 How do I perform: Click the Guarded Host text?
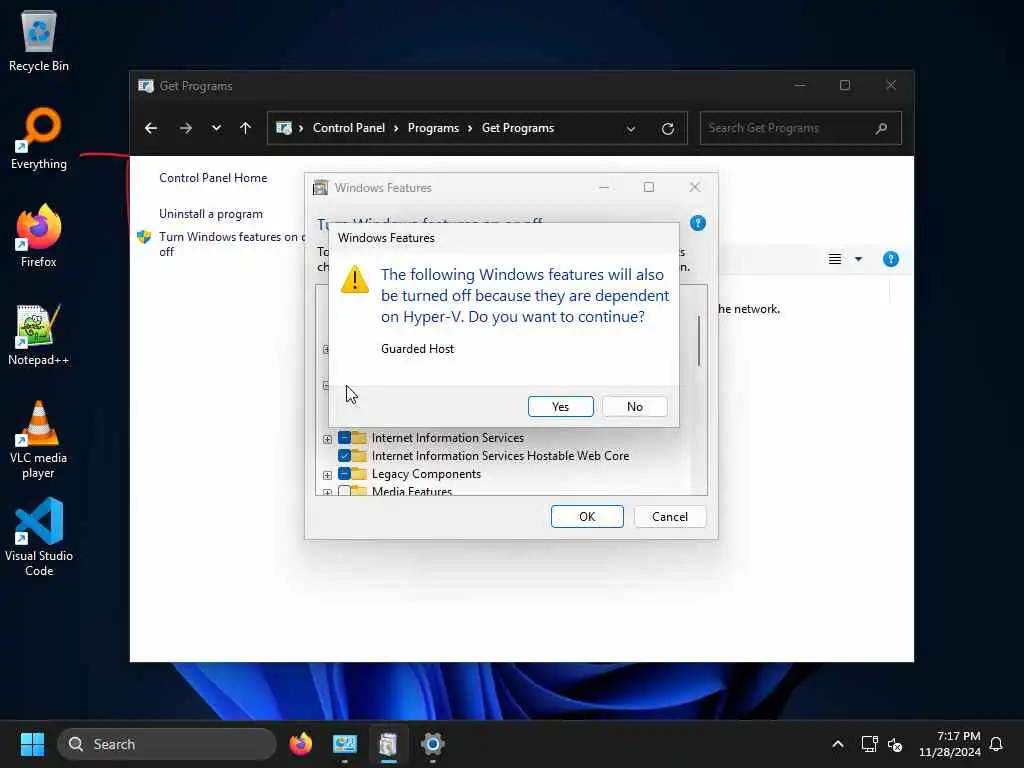(417, 349)
